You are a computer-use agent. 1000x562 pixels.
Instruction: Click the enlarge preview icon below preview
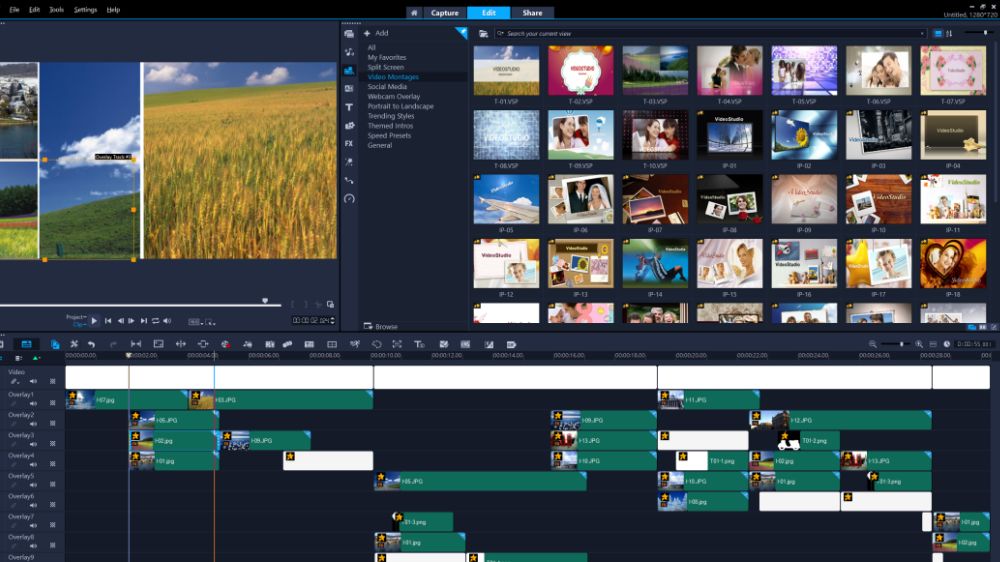pyautogui.click(x=330, y=304)
